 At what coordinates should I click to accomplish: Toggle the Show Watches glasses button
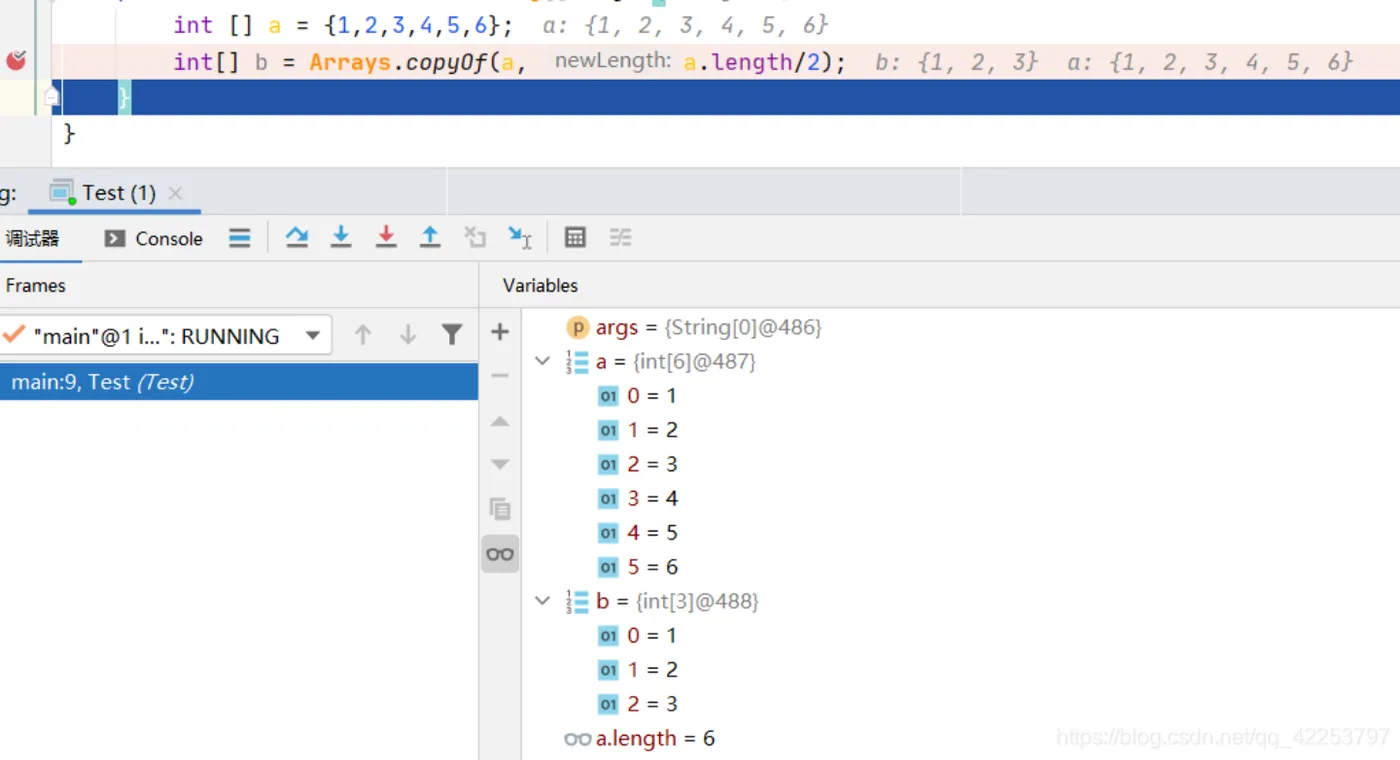[x=500, y=554]
